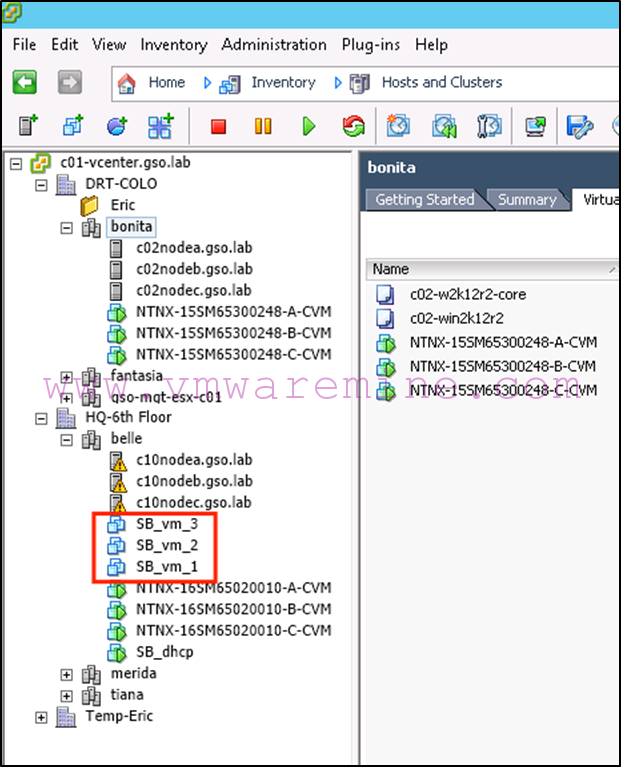Image resolution: width=621 pixels, height=767 pixels.
Task: Collapse the HQ-6th Floor datacenter
Action: pos(41,419)
